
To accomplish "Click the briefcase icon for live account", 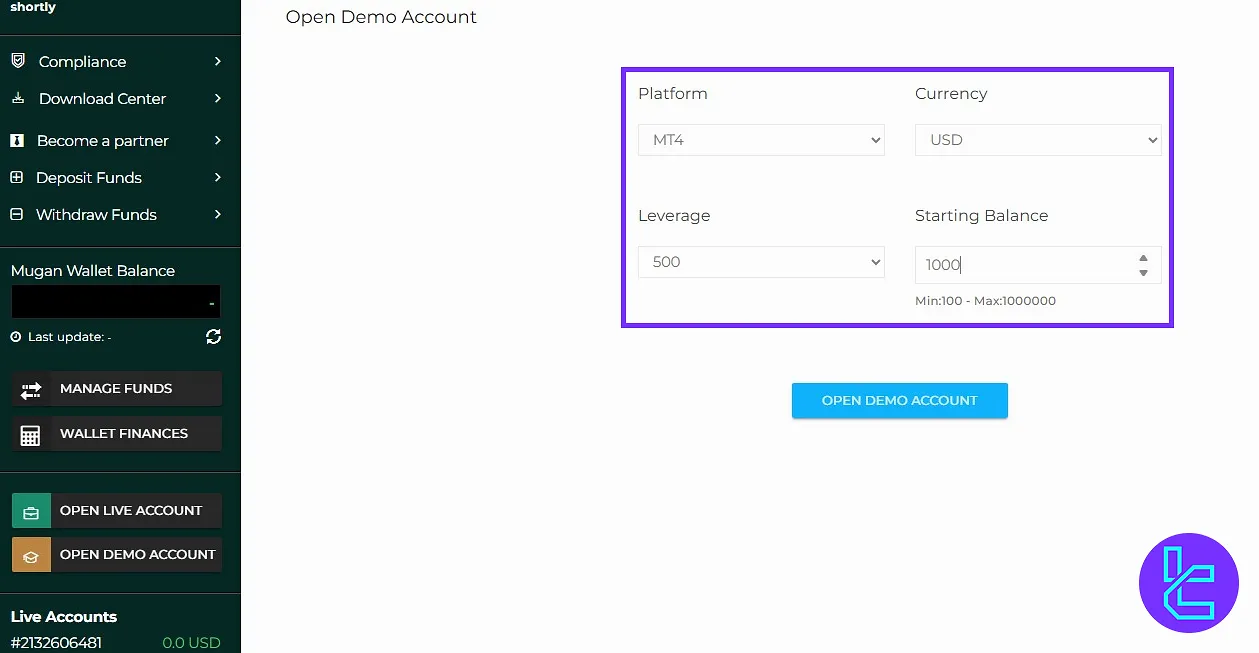I will 31,511.
